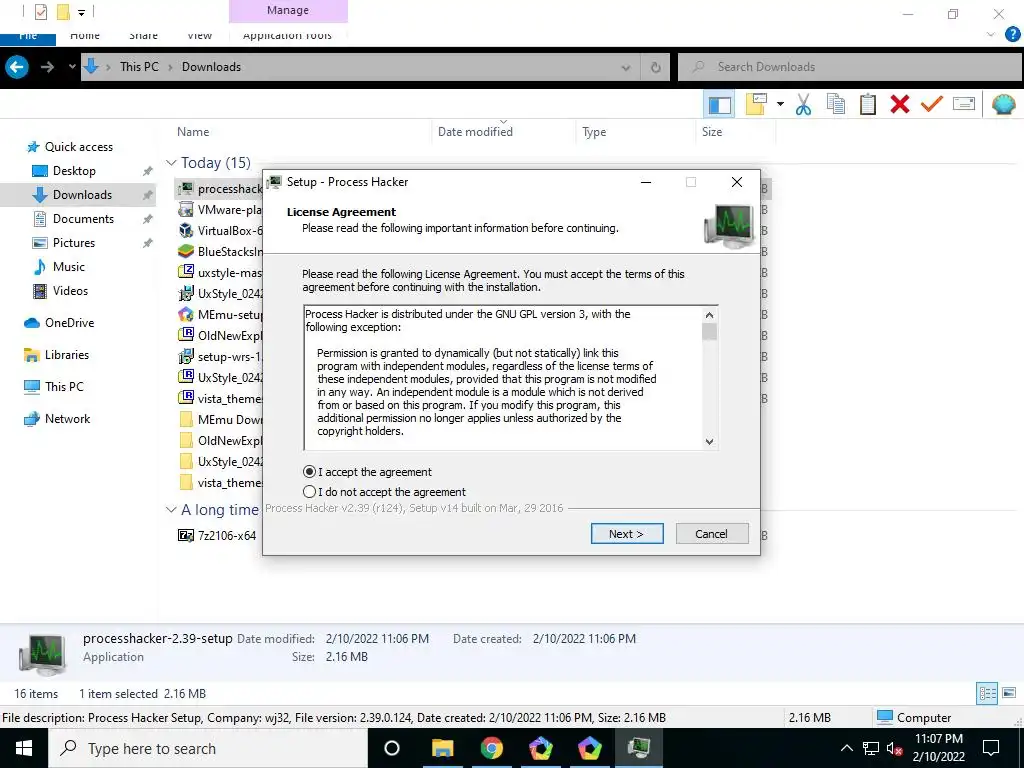Image resolution: width=1024 pixels, height=768 pixels.
Task: Open This PC in the navigation pane
Action: (x=64, y=387)
